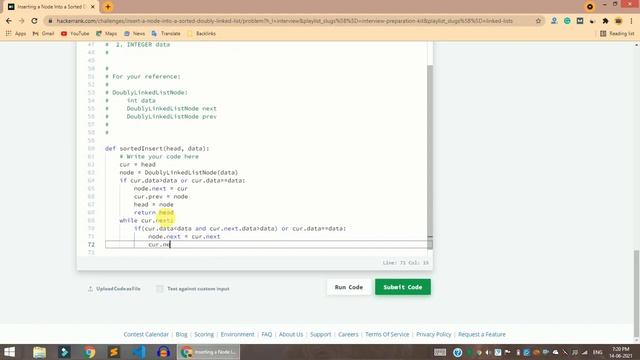Image resolution: width=640 pixels, height=360 pixels.
Task: Reload the HackerRank page
Action: click(x=34, y=21)
